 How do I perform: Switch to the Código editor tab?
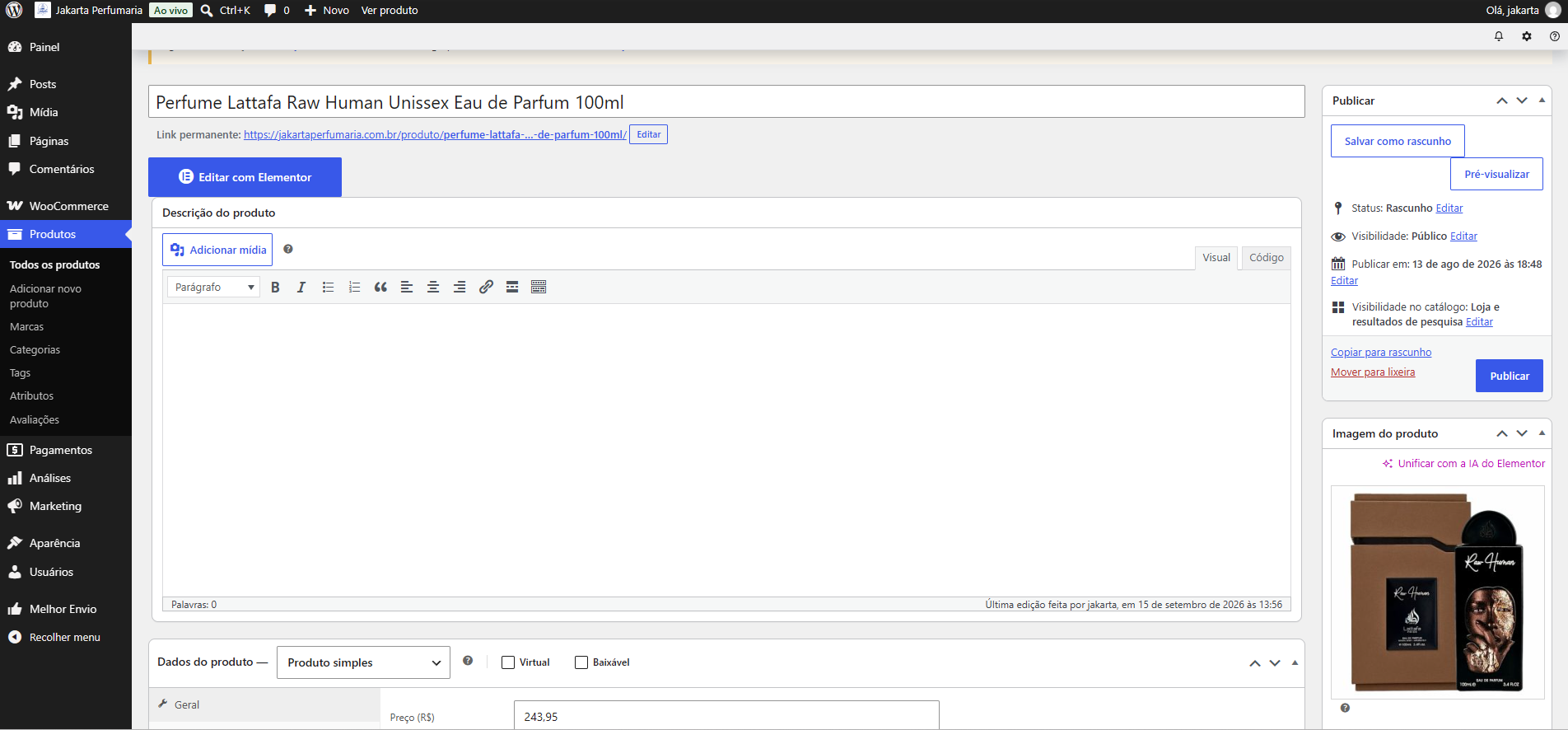(1266, 258)
